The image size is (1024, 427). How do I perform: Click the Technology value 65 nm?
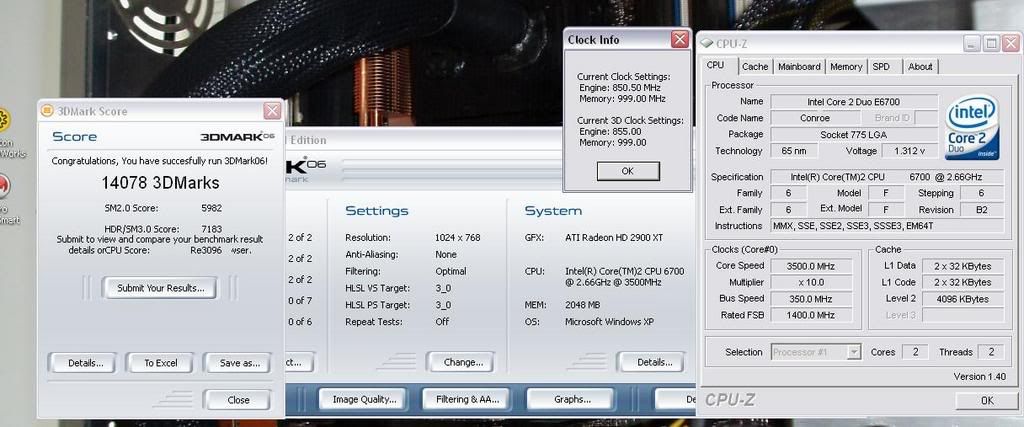click(794, 151)
